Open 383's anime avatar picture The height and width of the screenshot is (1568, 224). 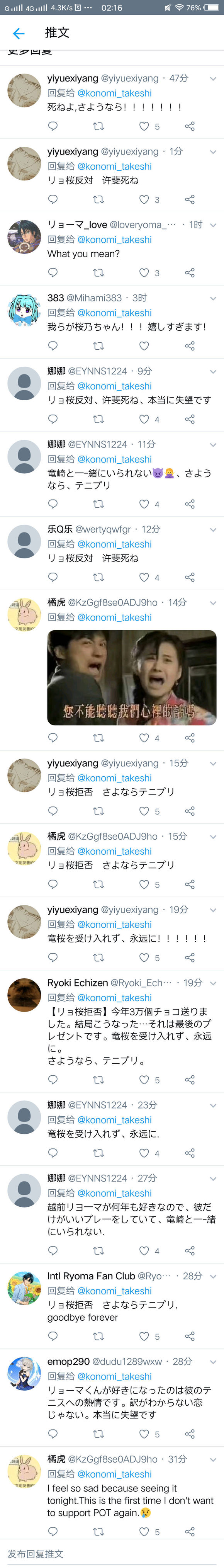[24, 310]
